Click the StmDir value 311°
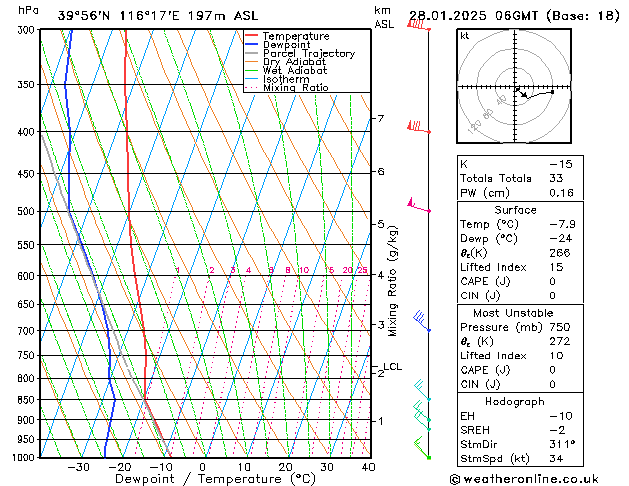The height and width of the screenshot is (486, 629). coord(562,444)
